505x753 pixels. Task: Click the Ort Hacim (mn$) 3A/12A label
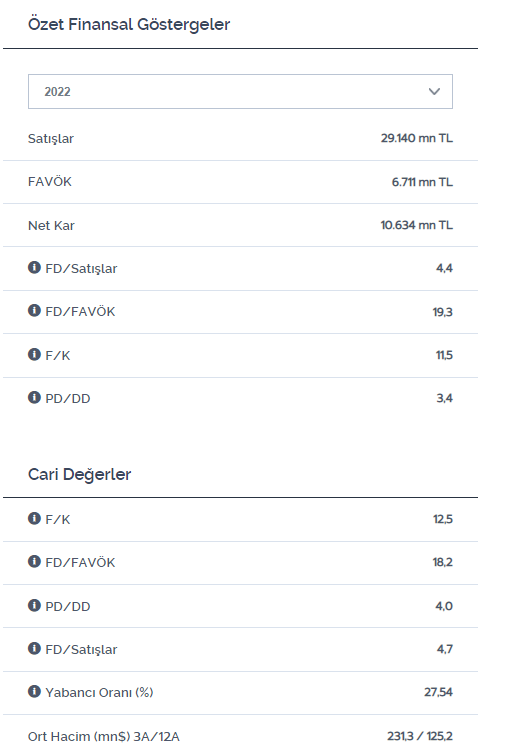tap(104, 736)
